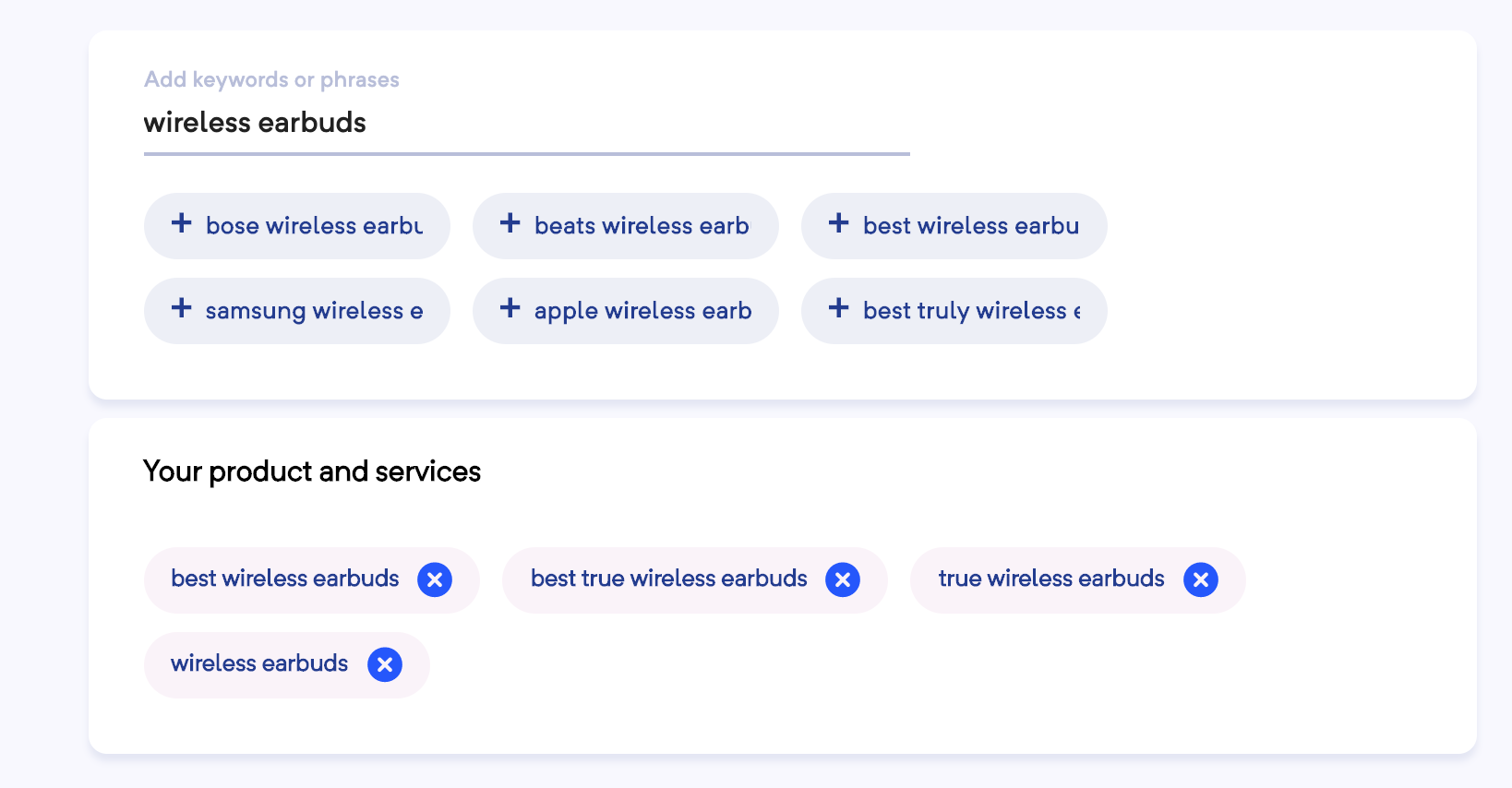Remove the best wireless earbuds keyword

(435, 579)
